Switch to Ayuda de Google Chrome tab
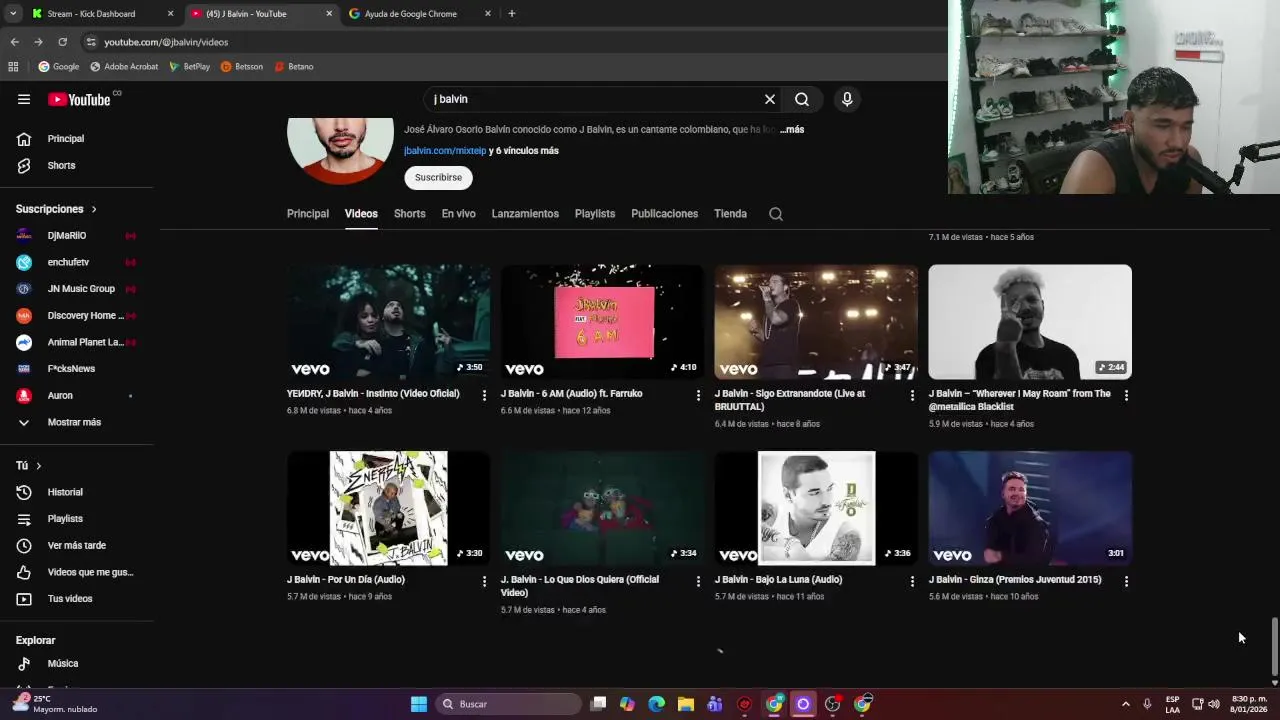The height and width of the screenshot is (720, 1280). pyautogui.click(x=420, y=14)
